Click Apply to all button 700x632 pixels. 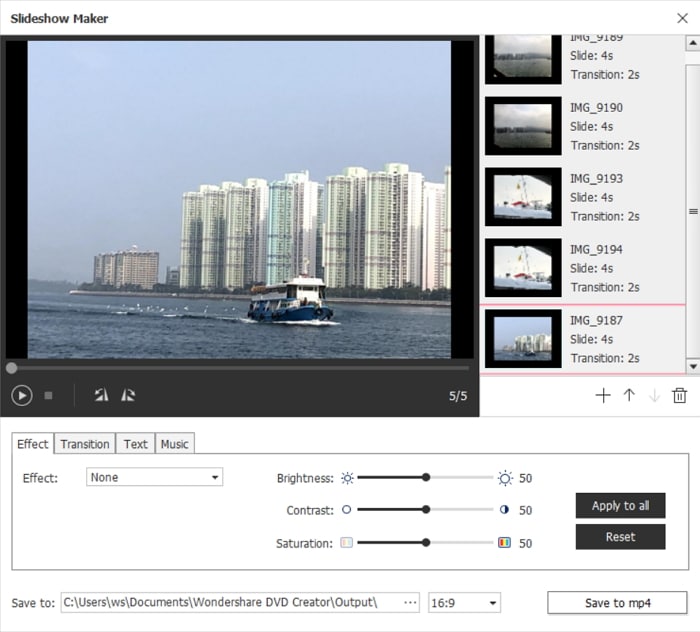pyautogui.click(x=621, y=506)
